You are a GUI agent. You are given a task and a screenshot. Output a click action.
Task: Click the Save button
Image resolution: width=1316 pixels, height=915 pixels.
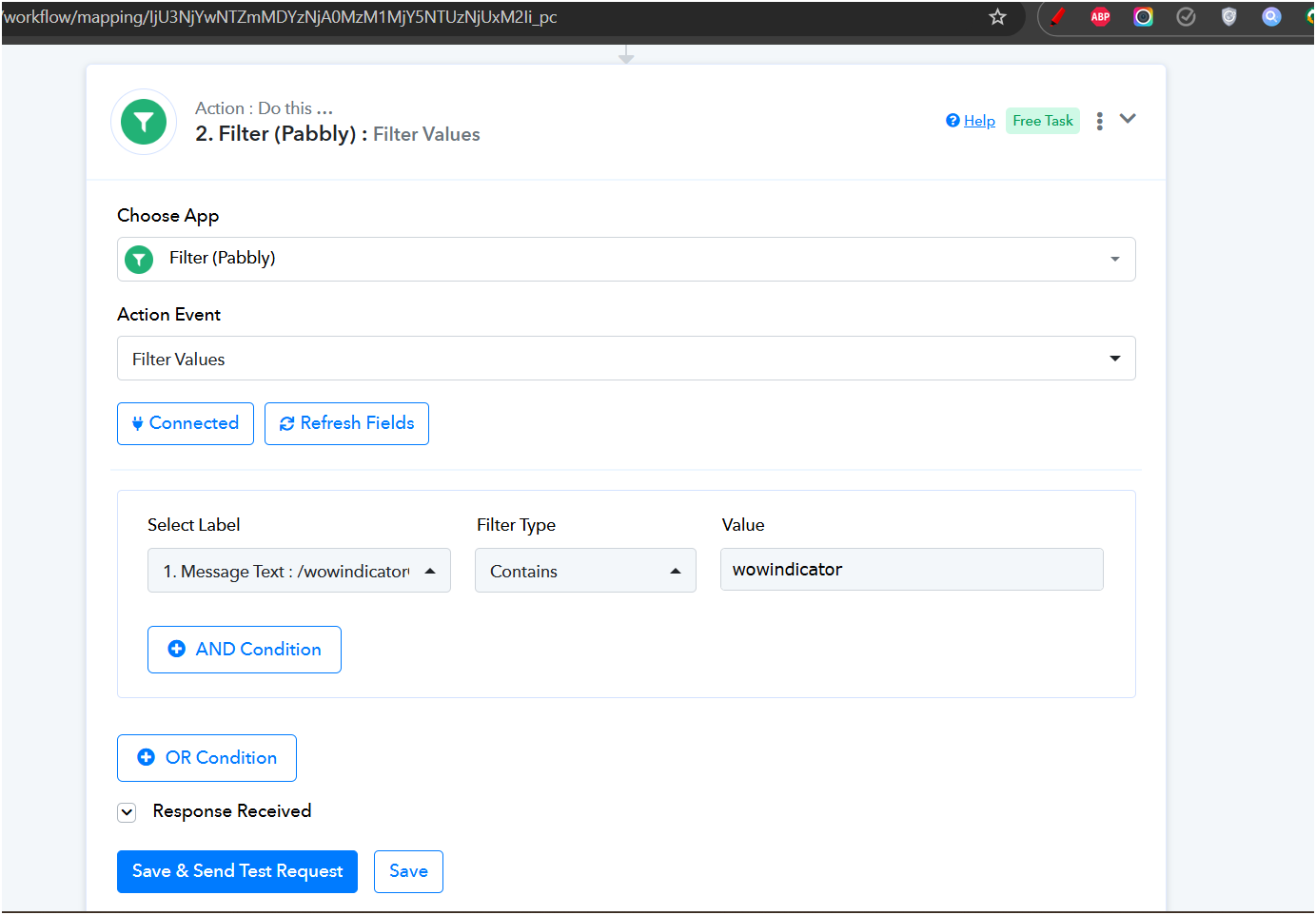pos(408,871)
